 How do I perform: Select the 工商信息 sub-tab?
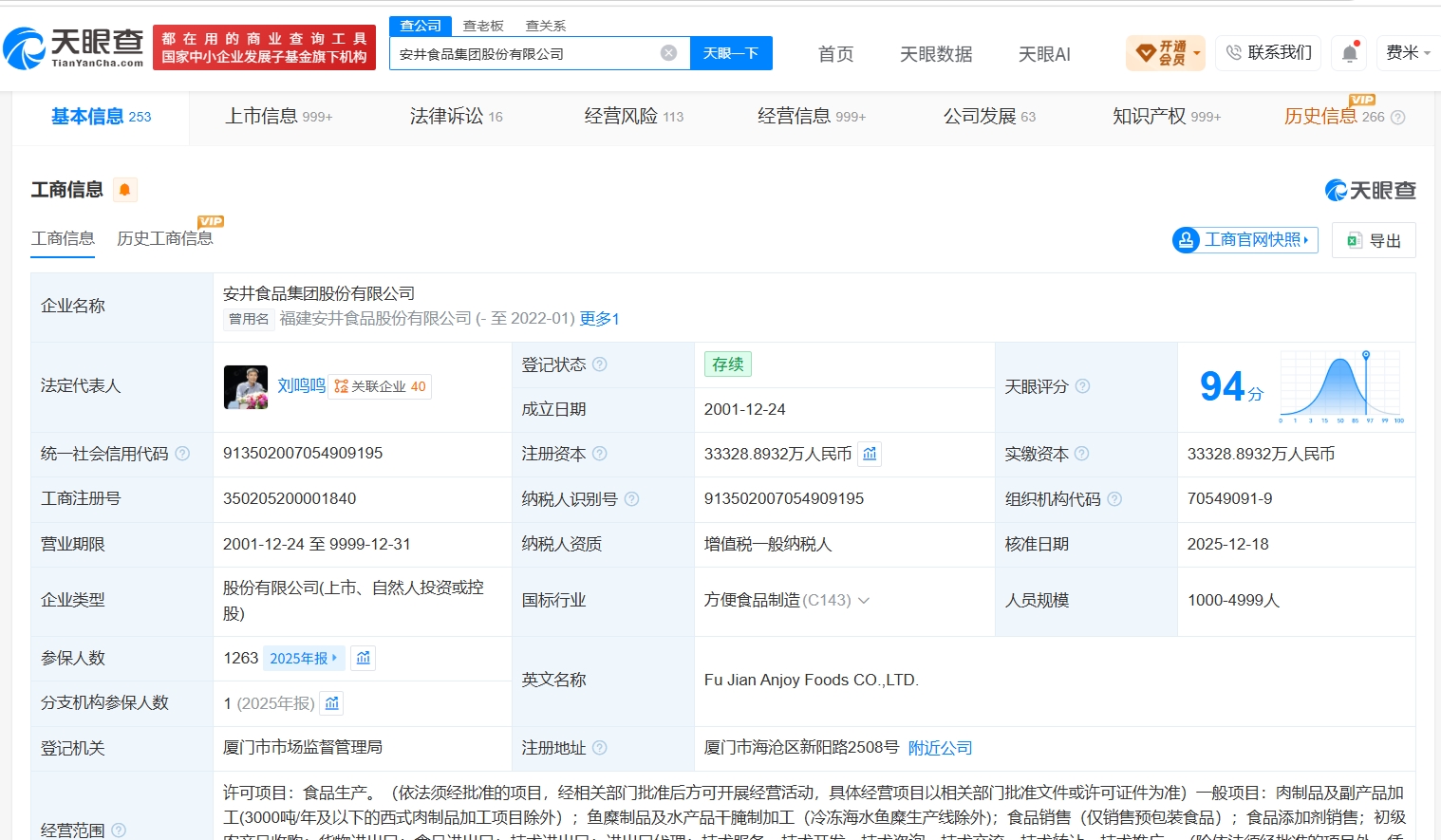click(x=63, y=239)
